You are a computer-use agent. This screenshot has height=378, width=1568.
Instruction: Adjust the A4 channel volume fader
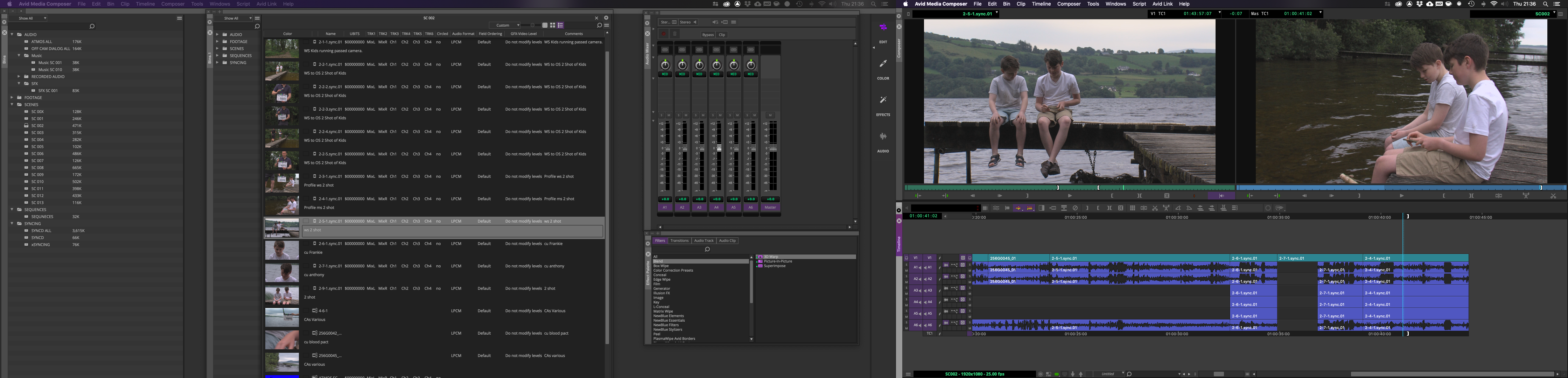click(x=720, y=148)
